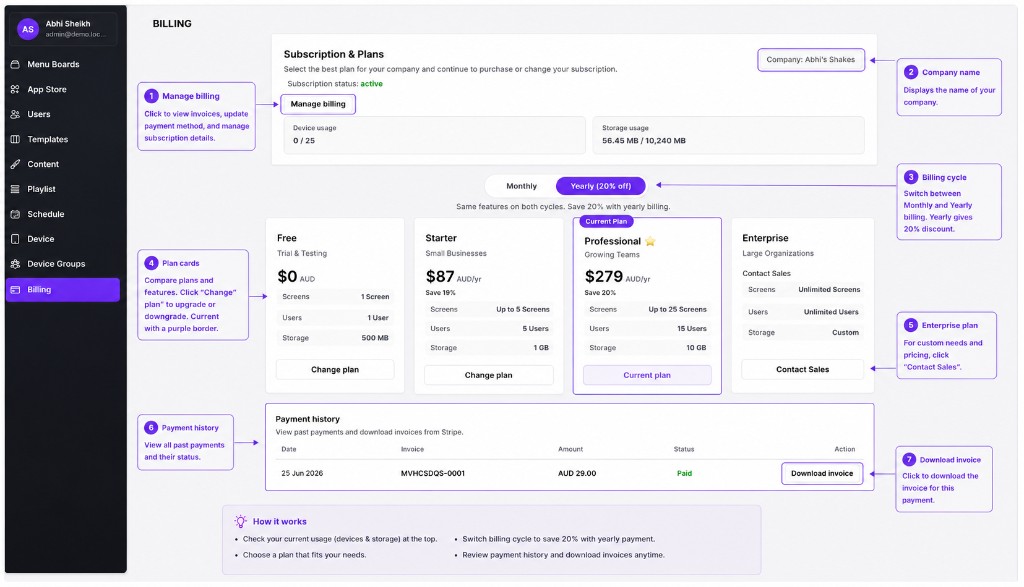Click the 'How it works' heading
This screenshot has height=587, width=1024.
[x=280, y=522]
